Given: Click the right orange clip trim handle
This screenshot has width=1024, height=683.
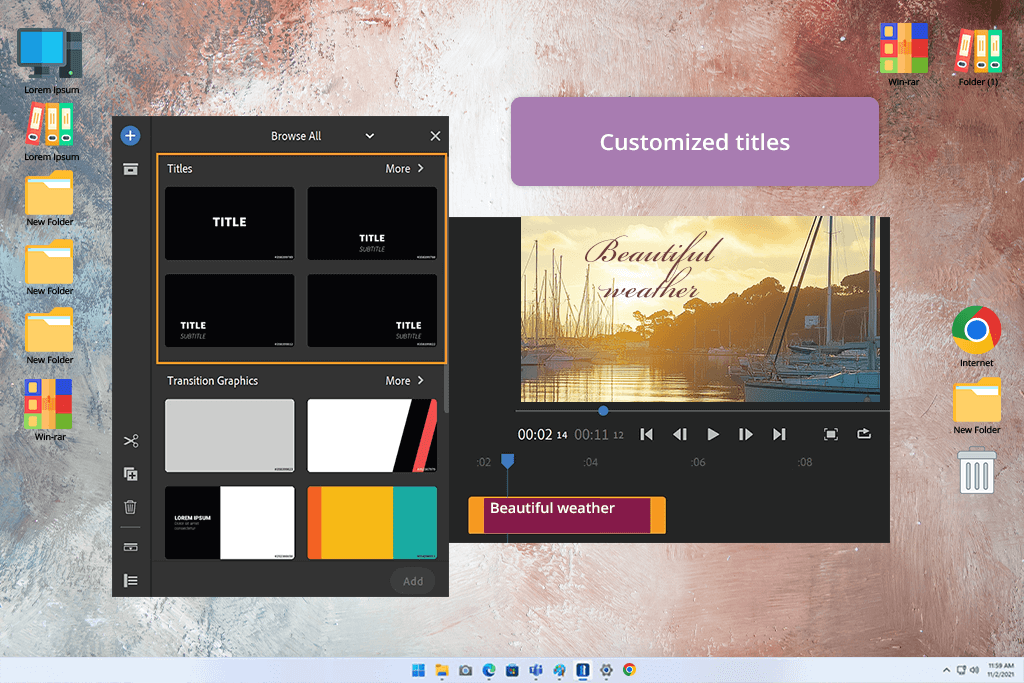Looking at the screenshot, I should 658,515.
